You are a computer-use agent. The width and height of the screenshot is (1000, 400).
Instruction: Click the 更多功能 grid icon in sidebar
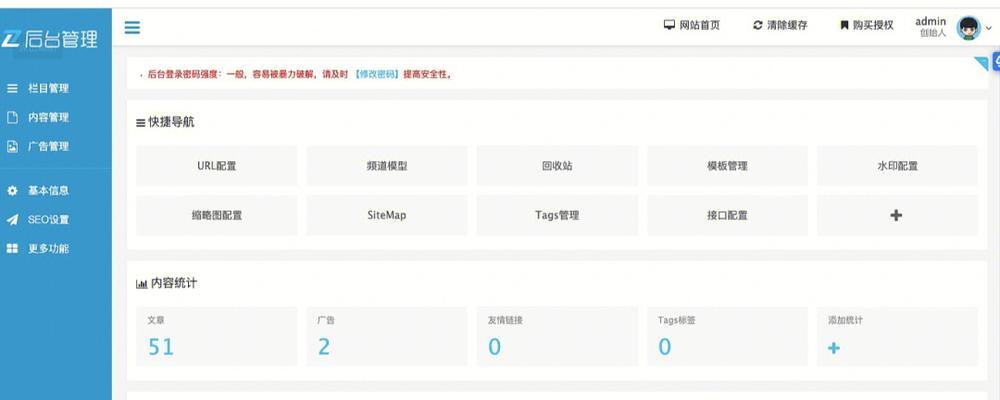[x=12, y=248]
